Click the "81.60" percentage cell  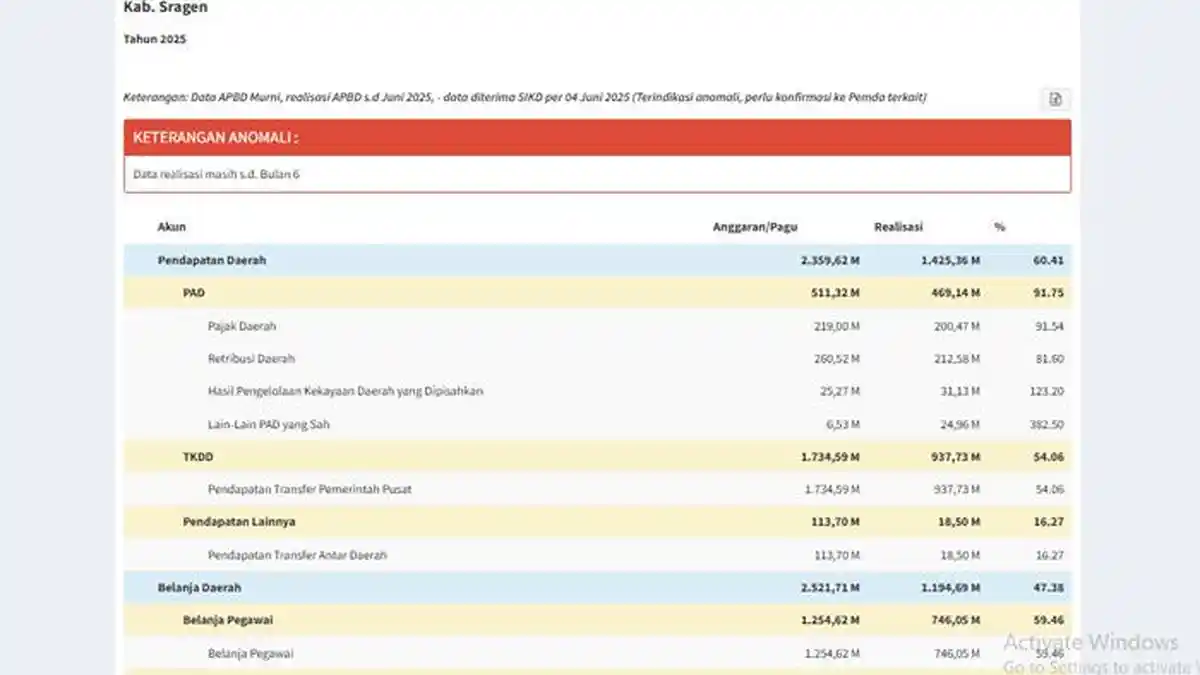tap(1049, 358)
